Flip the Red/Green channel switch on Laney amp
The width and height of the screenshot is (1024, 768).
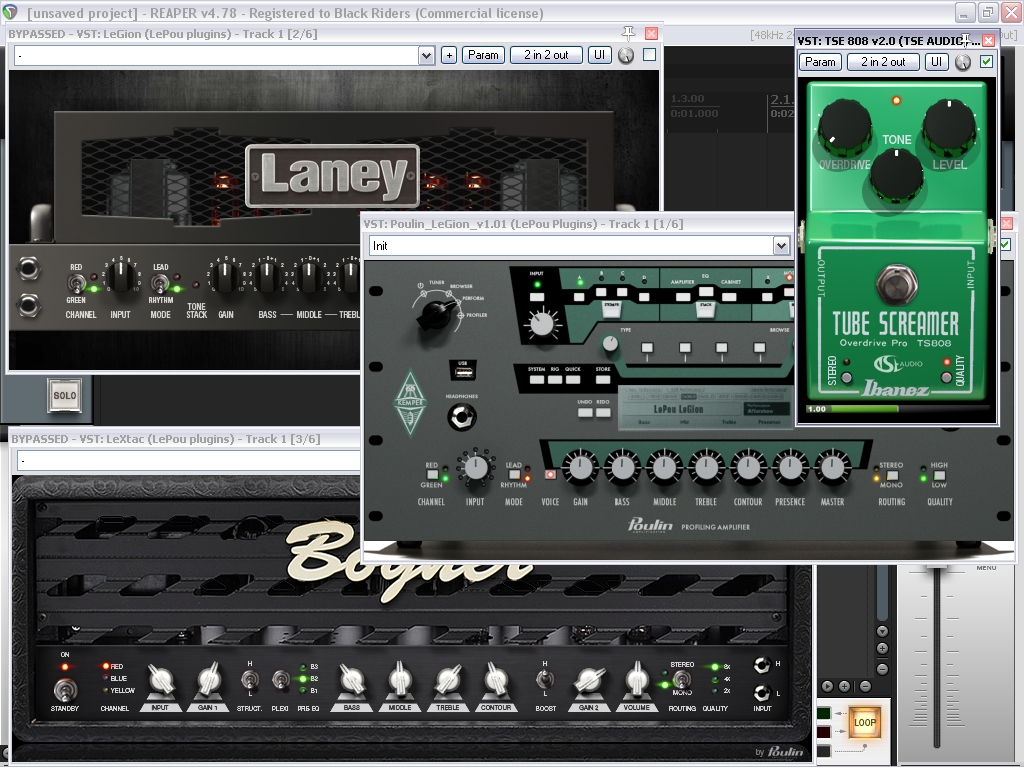76,284
